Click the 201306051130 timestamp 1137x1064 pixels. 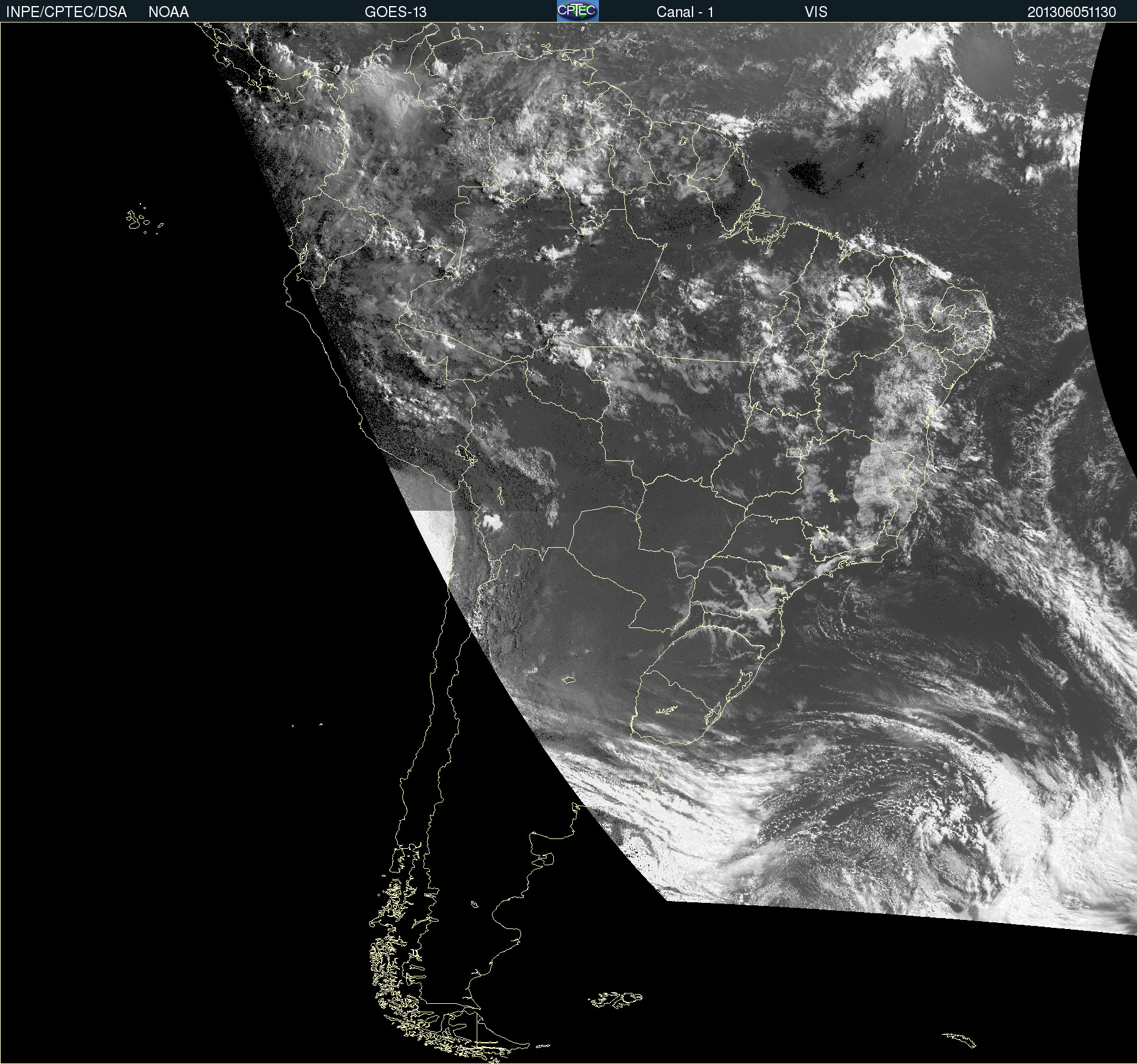pyautogui.click(x=1071, y=12)
